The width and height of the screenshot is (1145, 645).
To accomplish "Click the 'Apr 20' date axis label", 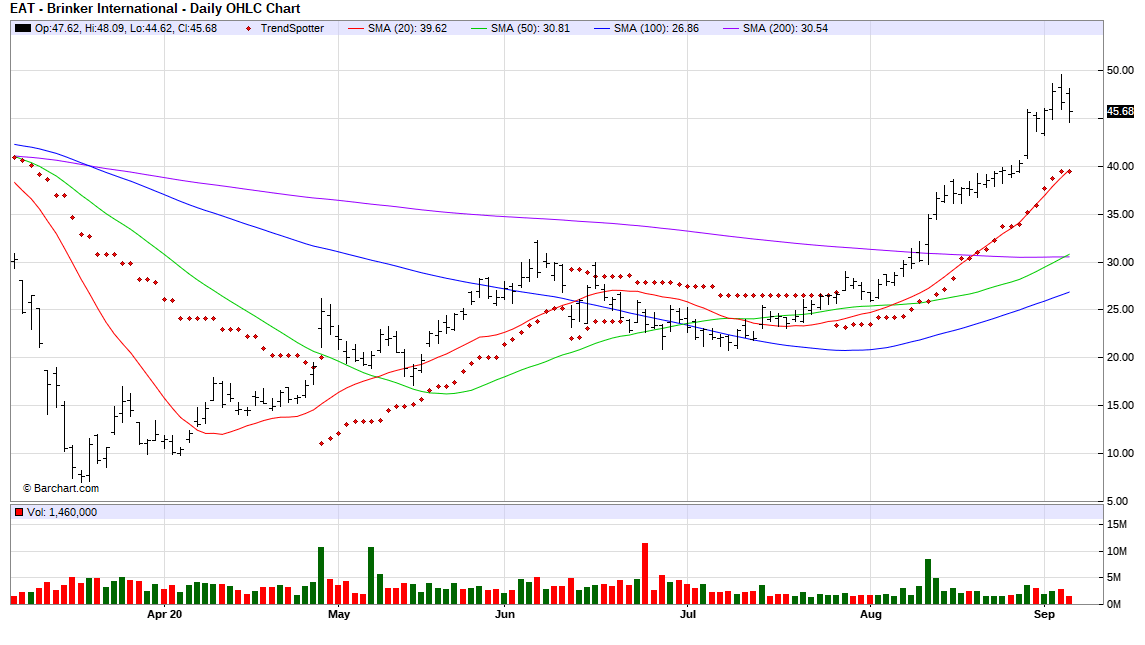I will [x=164, y=614].
